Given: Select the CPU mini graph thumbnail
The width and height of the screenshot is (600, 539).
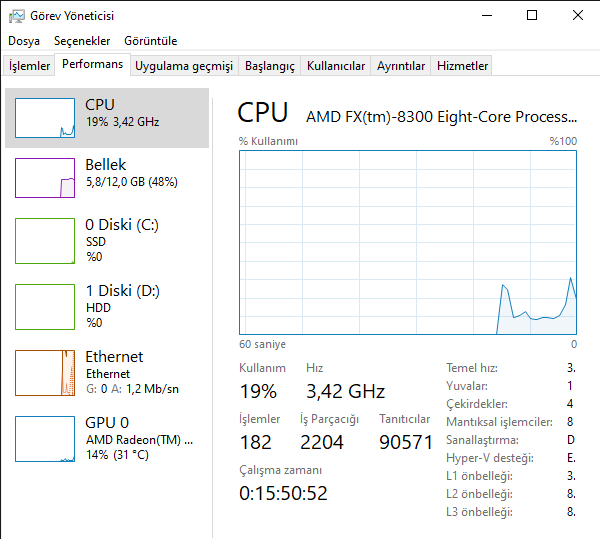Looking at the screenshot, I should click(x=45, y=118).
